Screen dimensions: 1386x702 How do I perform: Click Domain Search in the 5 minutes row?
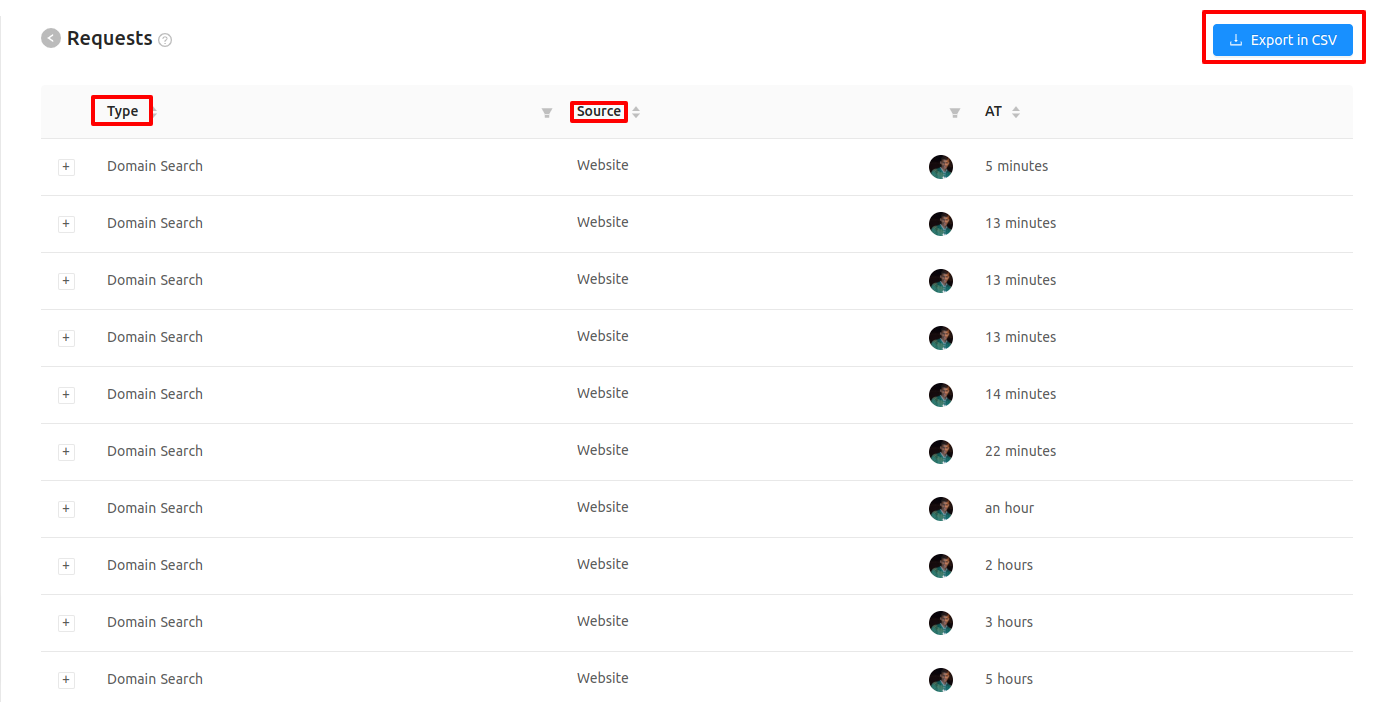point(155,166)
